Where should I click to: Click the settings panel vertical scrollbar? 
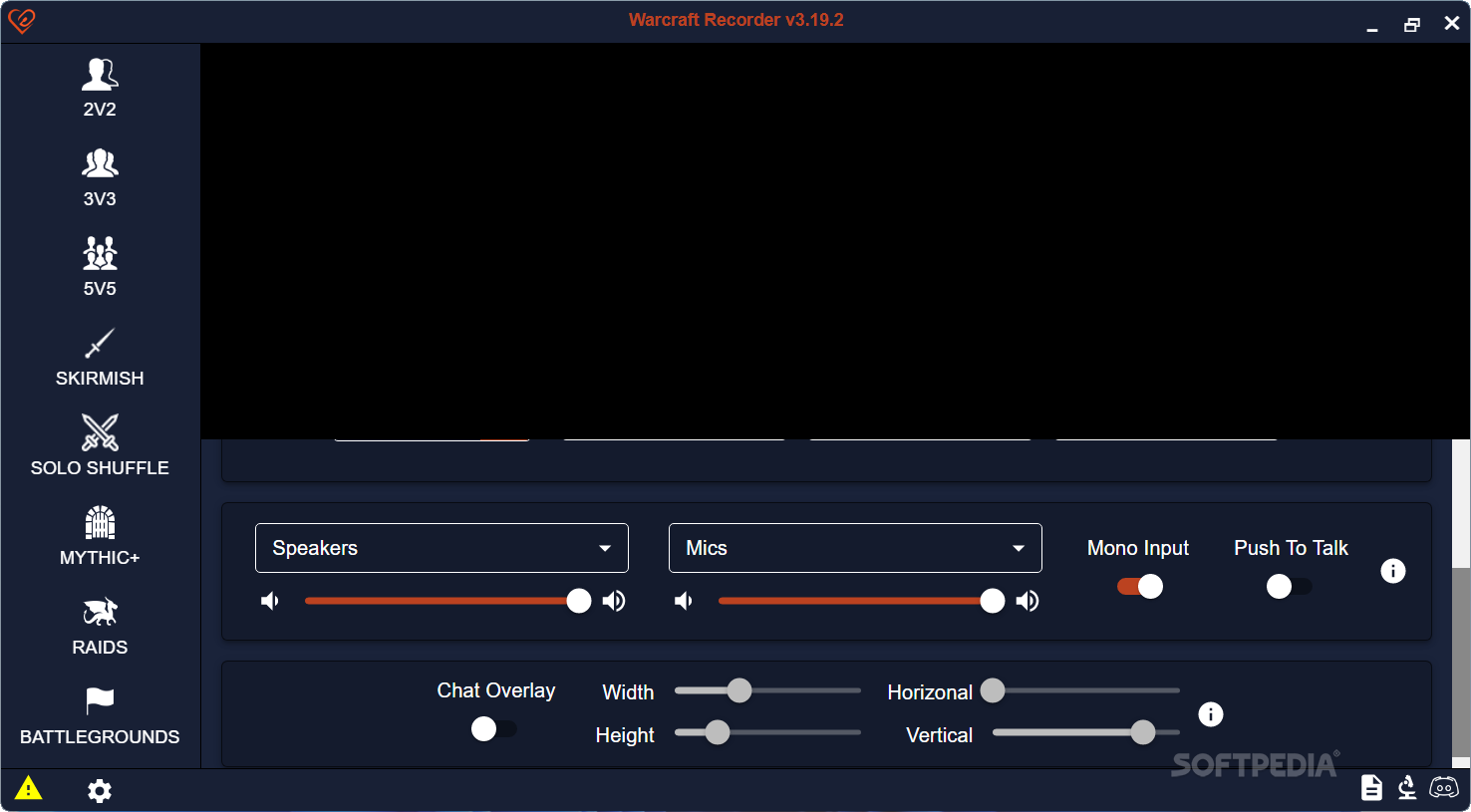1461,663
